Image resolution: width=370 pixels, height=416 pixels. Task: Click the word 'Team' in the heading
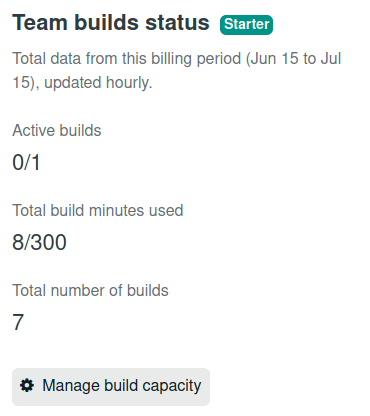click(x=40, y=23)
